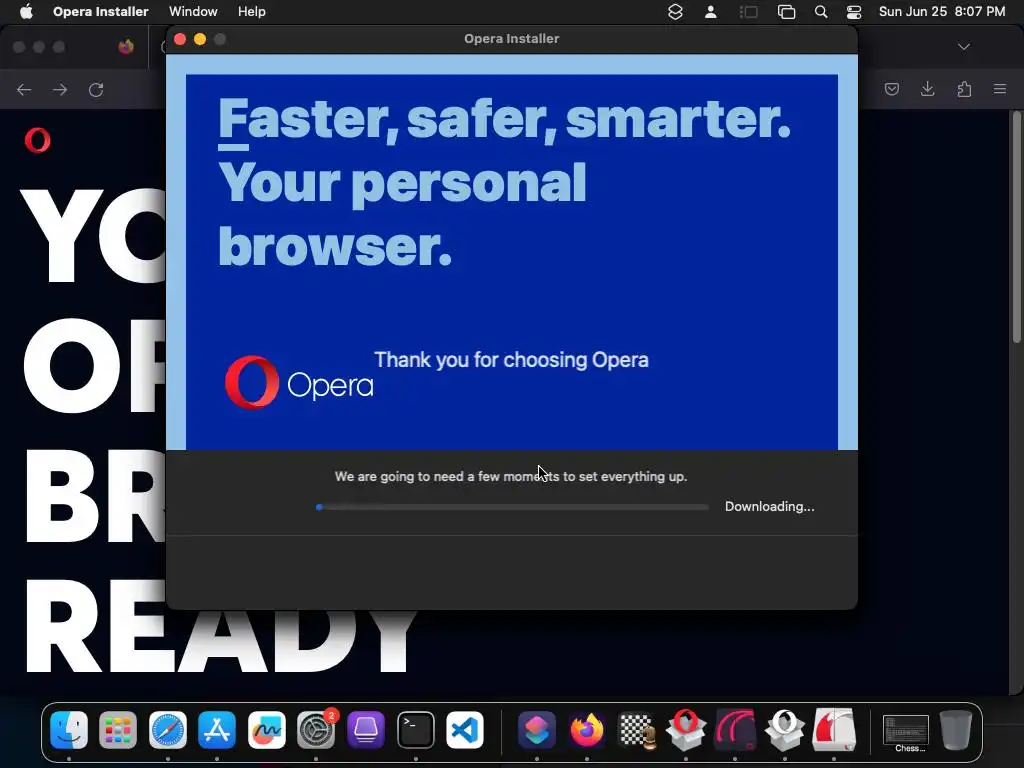This screenshot has height=768, width=1024.
Task: Open System Settings from the Dock
Action: 317,729
